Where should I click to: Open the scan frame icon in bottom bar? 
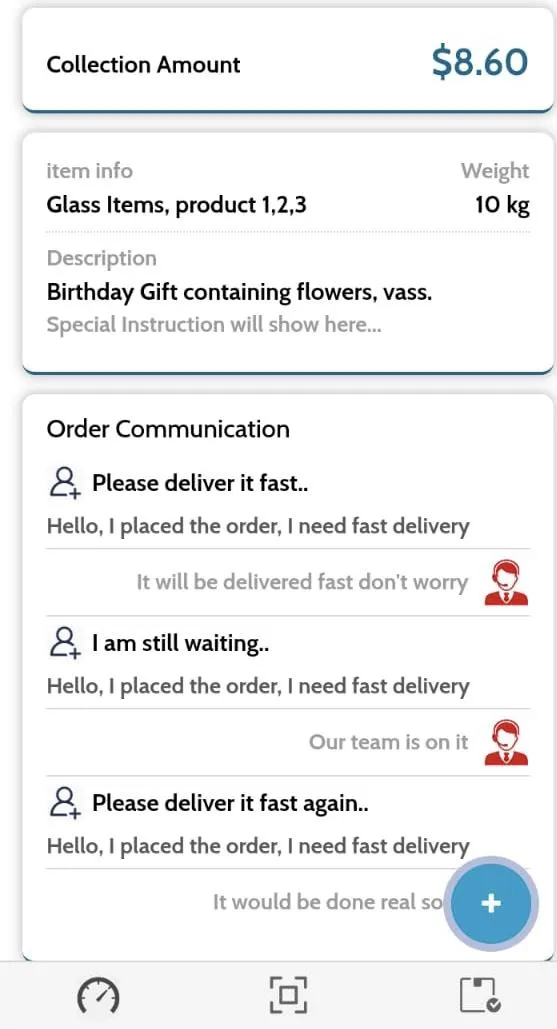click(x=288, y=996)
